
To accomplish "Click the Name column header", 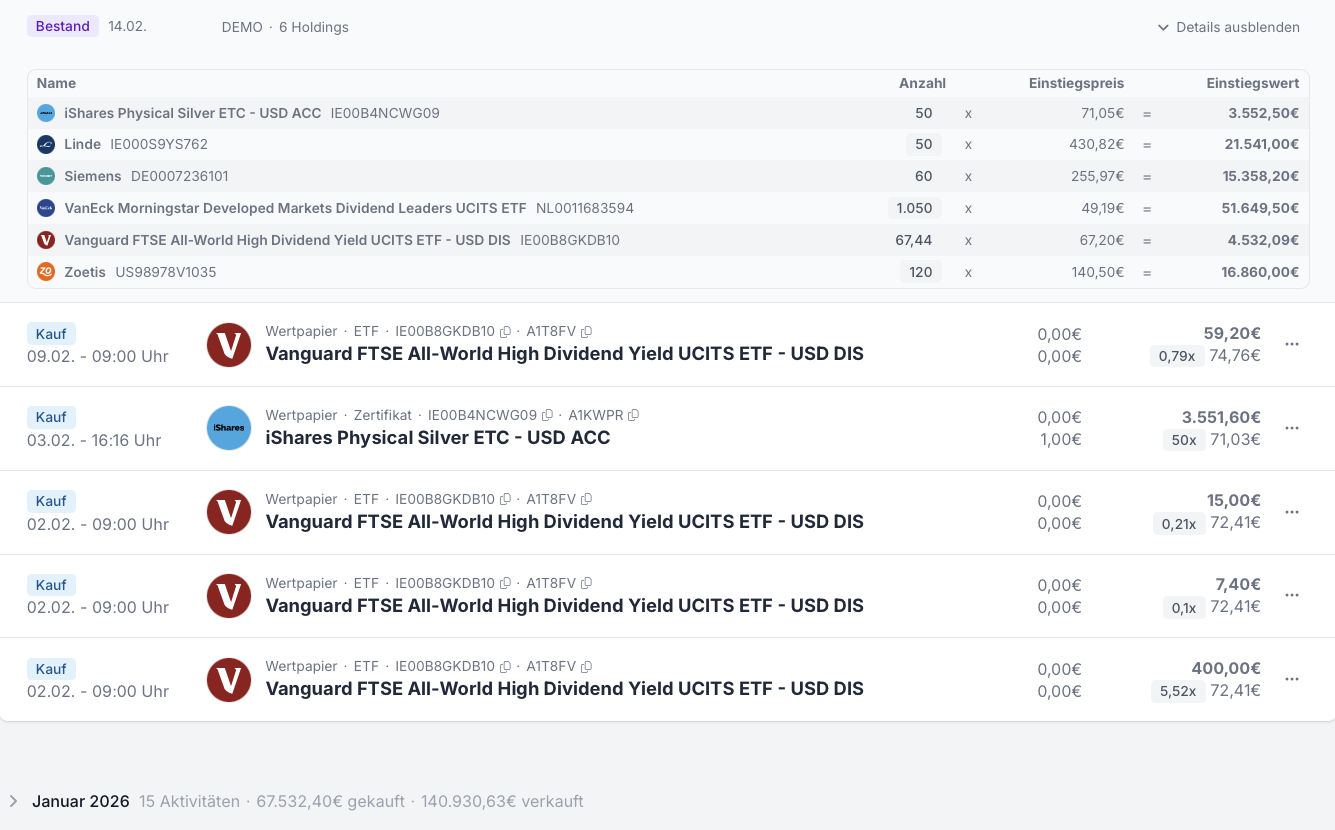I will (56, 83).
